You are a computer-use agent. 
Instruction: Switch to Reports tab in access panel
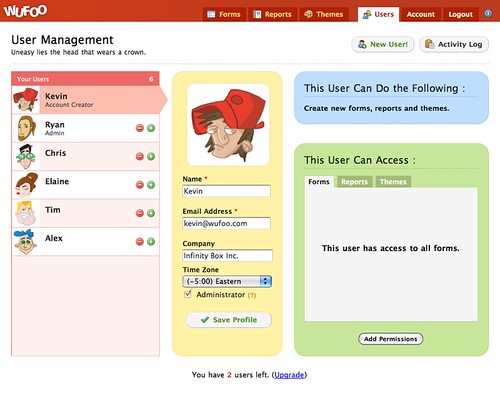(354, 182)
